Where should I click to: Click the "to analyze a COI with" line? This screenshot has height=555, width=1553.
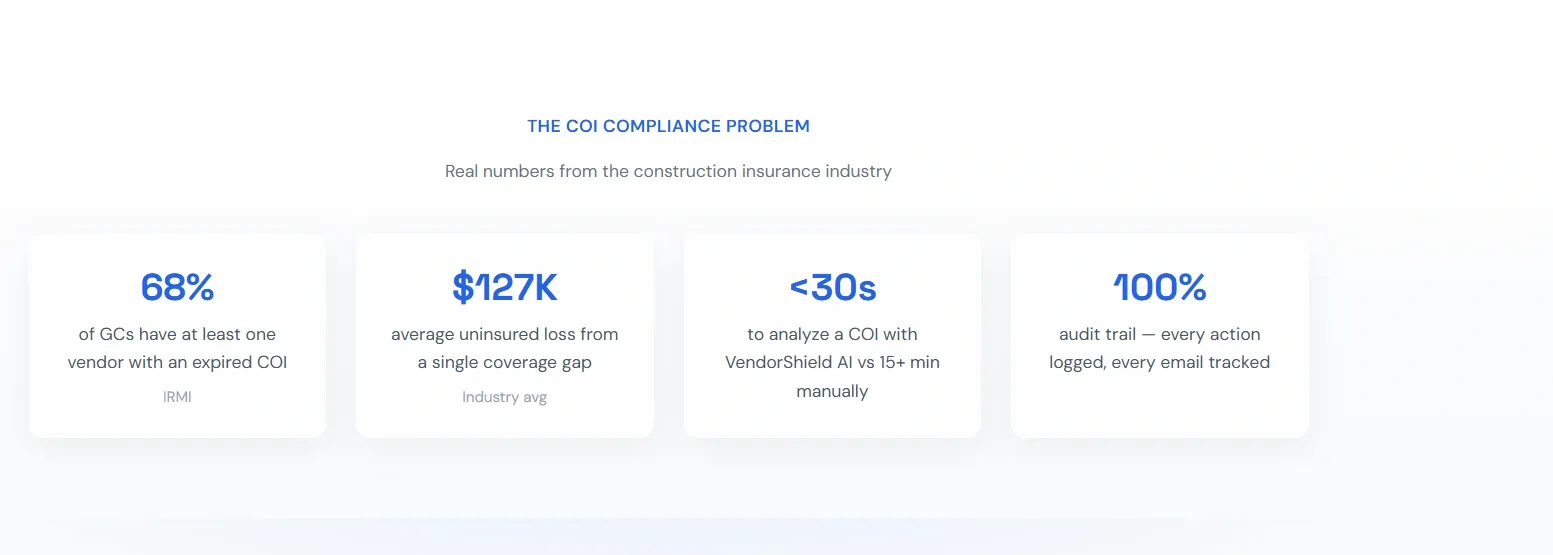coord(832,334)
